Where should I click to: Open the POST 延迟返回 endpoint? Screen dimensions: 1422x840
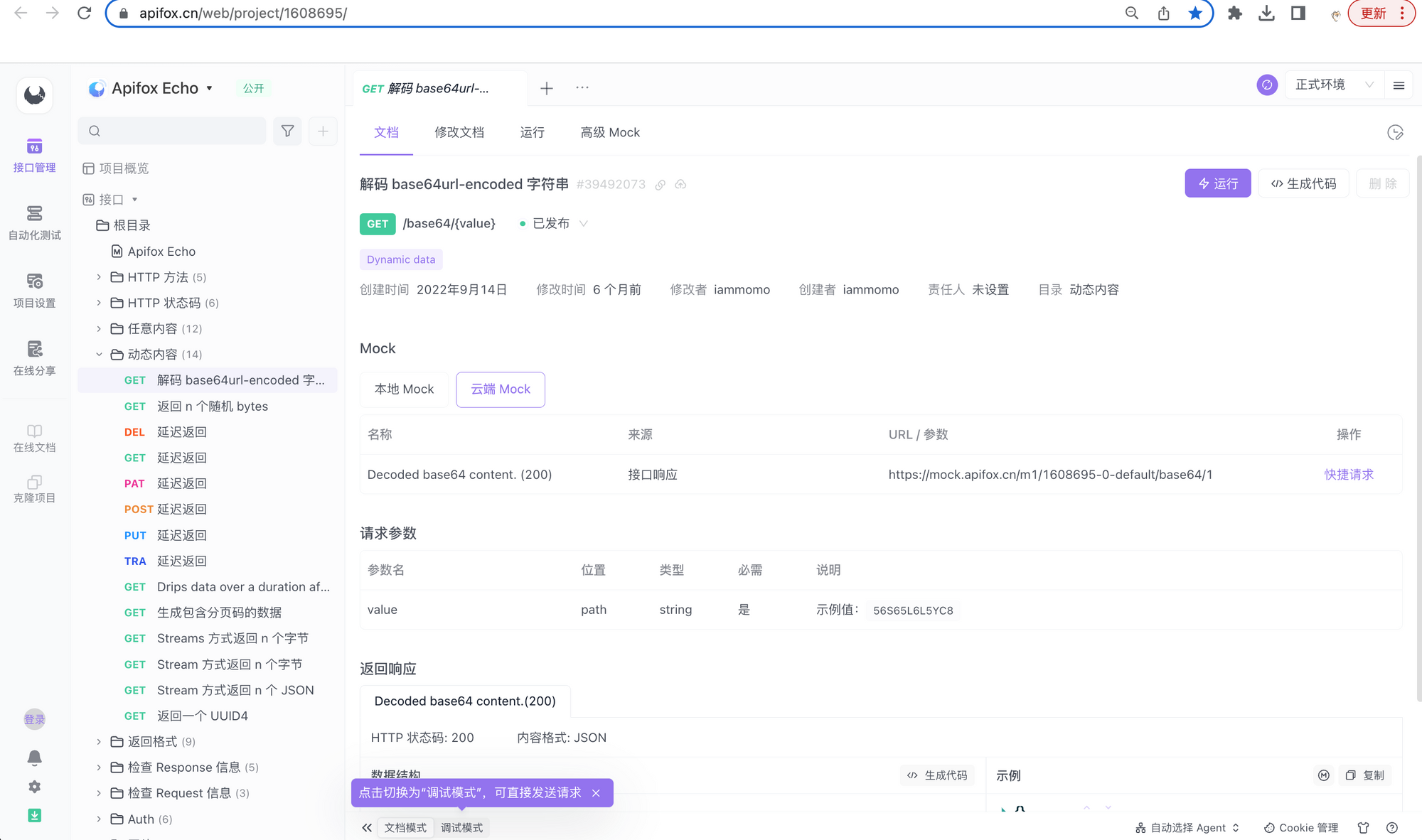[x=208, y=510]
